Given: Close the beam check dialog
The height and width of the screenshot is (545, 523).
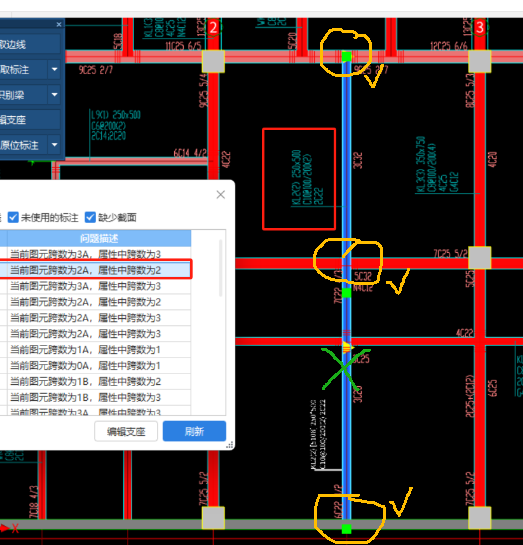Looking at the screenshot, I should tap(221, 195).
